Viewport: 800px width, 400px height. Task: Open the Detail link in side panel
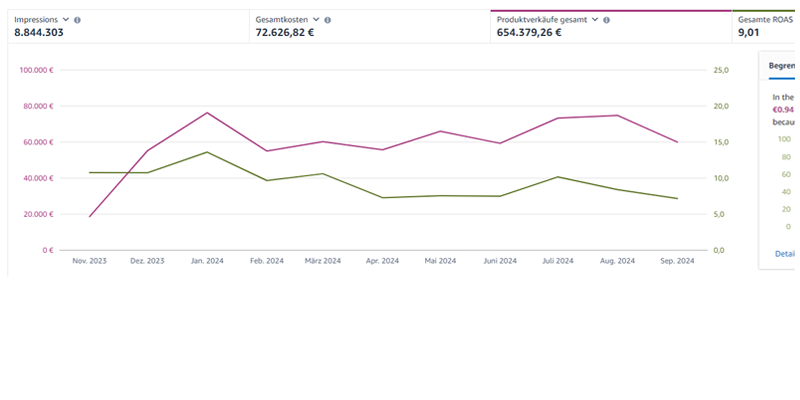tap(785, 254)
